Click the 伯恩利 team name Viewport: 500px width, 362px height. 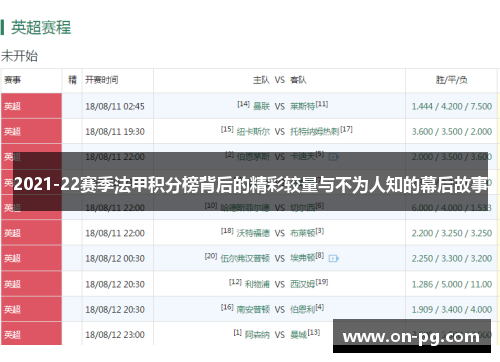pos(302,310)
